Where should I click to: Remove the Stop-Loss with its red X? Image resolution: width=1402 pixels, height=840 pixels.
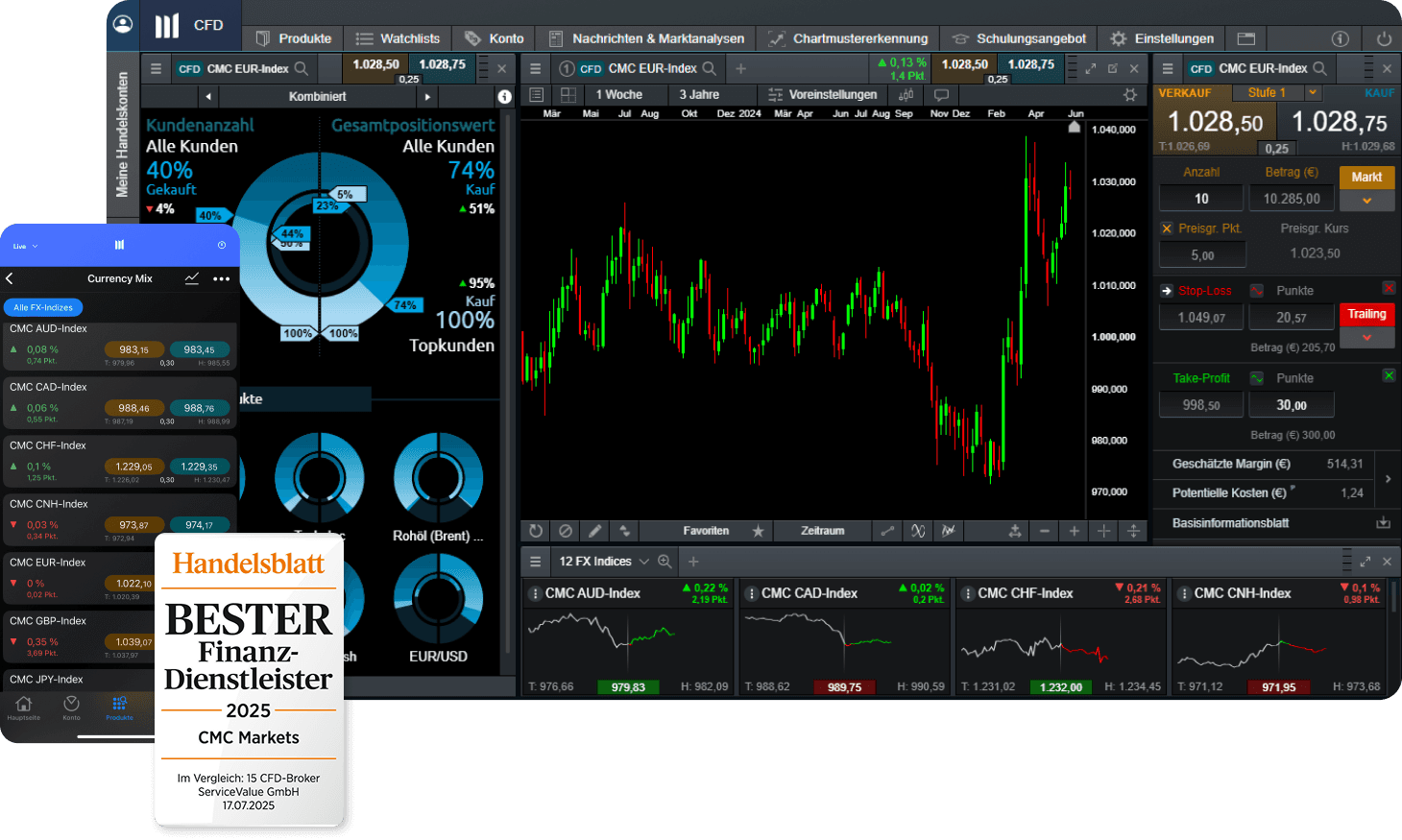point(1389,288)
